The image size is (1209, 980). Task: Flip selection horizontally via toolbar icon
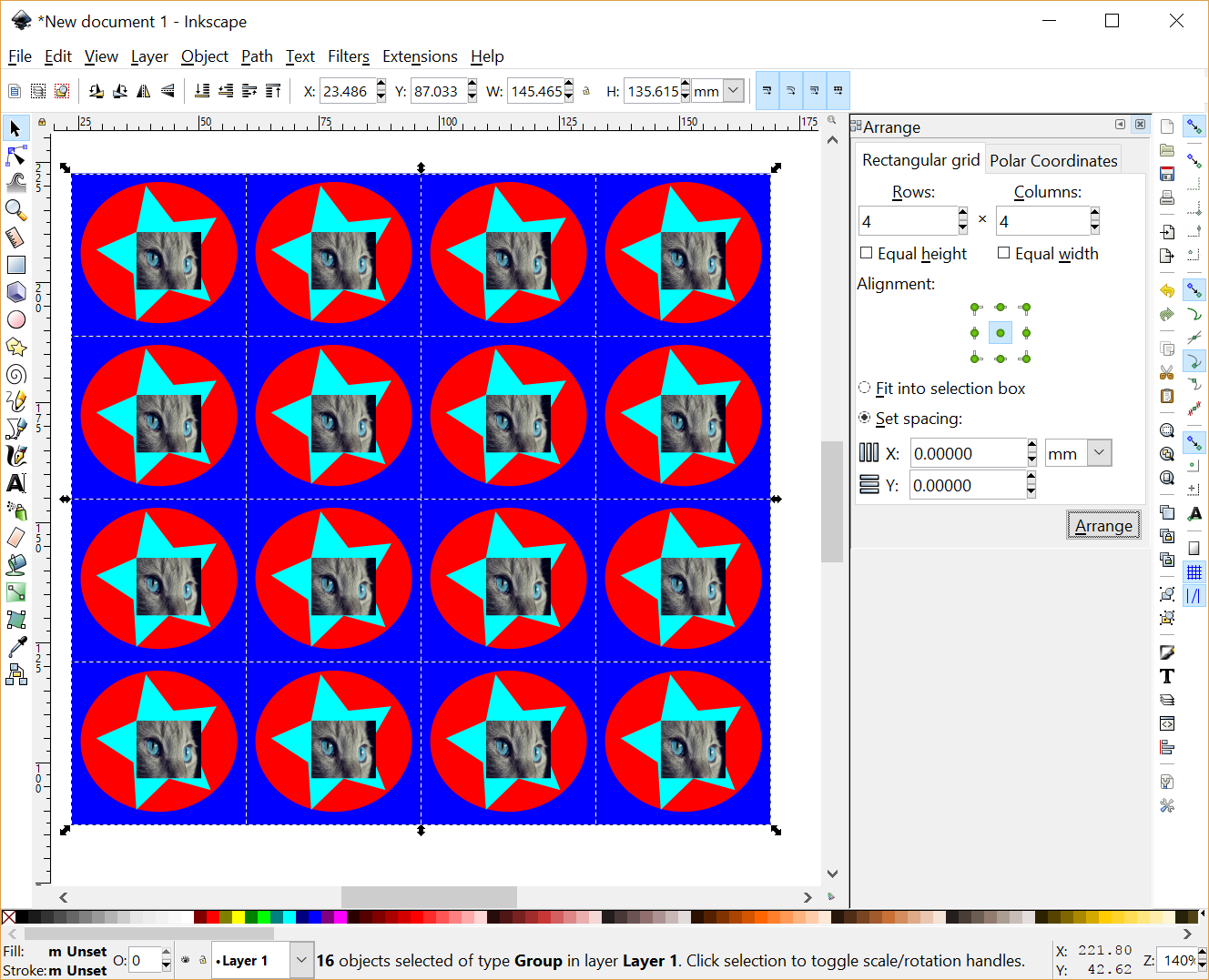[143, 90]
